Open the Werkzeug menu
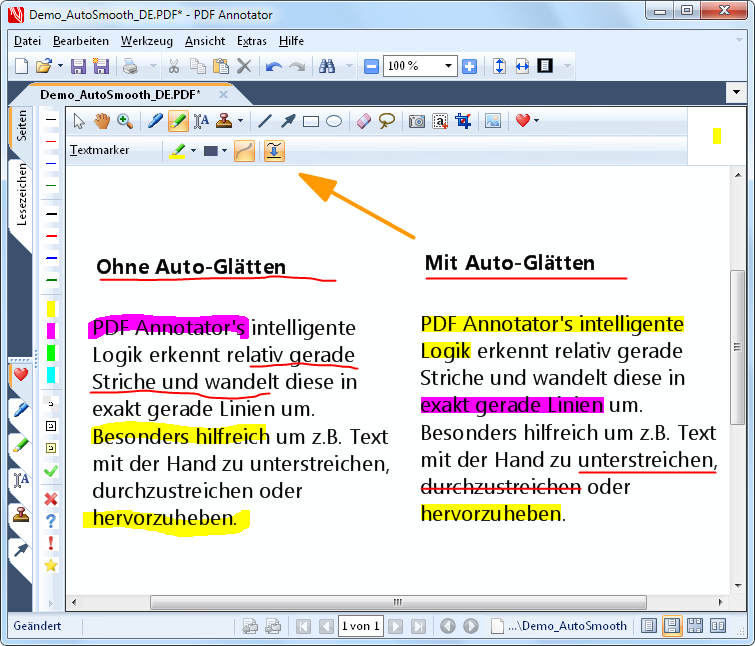Viewport: 755px width, 646px height. [x=147, y=41]
